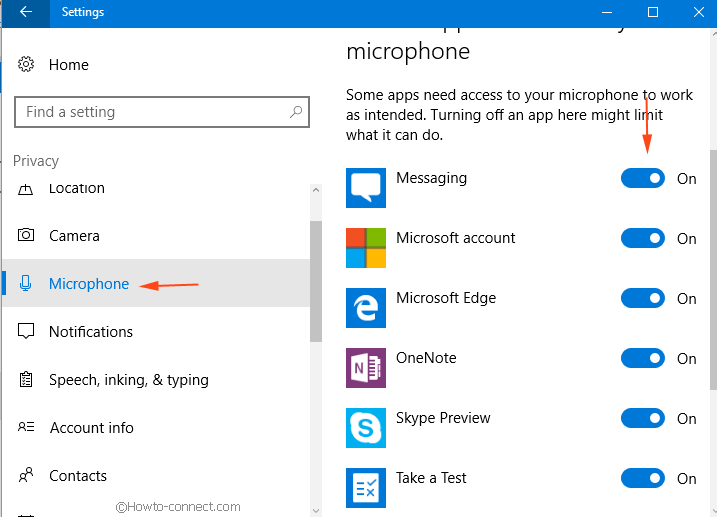Viewport: 717px width, 517px height.
Task: Click the OneNote label text
Action: (x=426, y=357)
